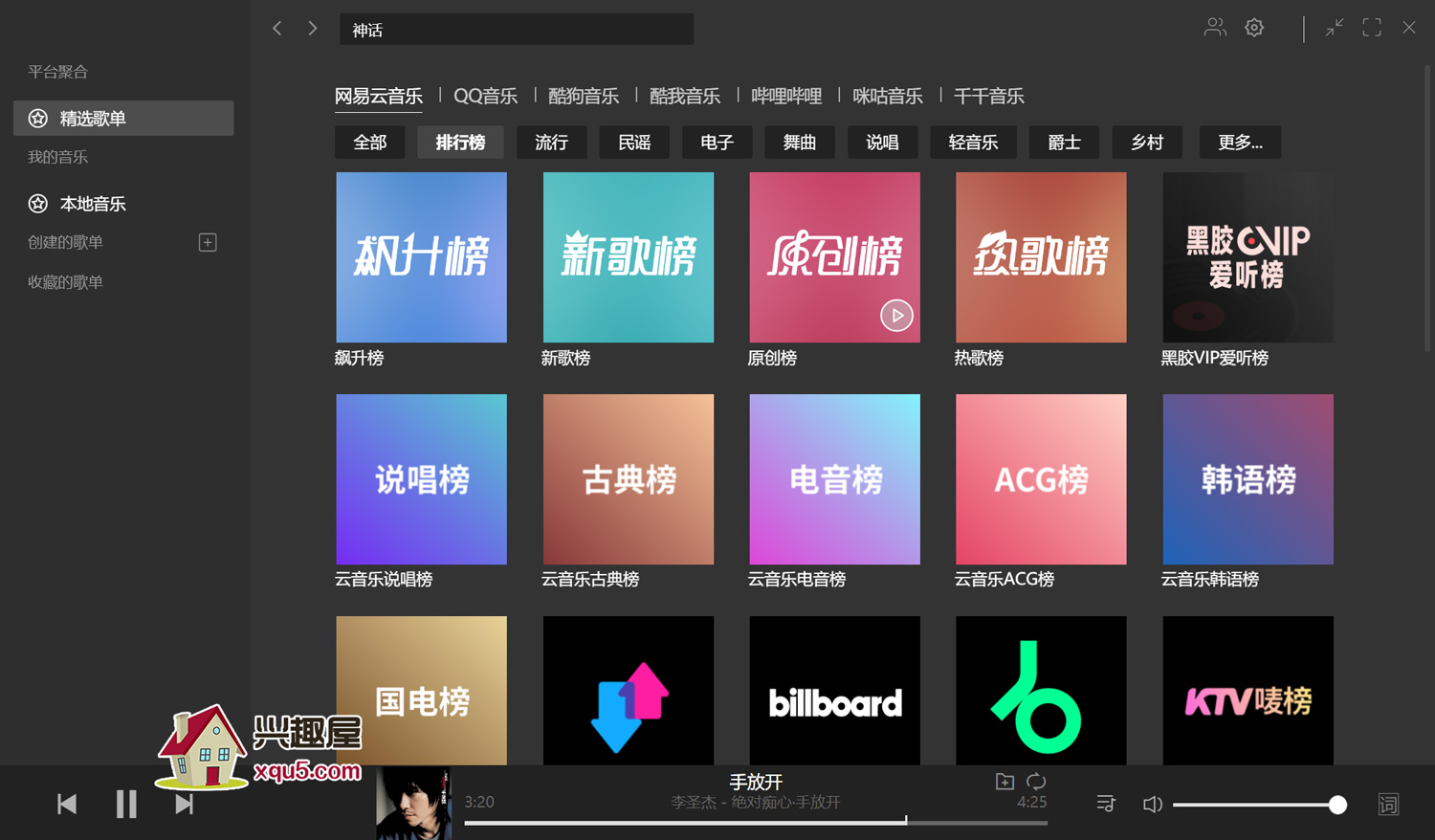Open the KTV唛榜 chart cover
This screenshot has height=840, width=1435.
1247,691
